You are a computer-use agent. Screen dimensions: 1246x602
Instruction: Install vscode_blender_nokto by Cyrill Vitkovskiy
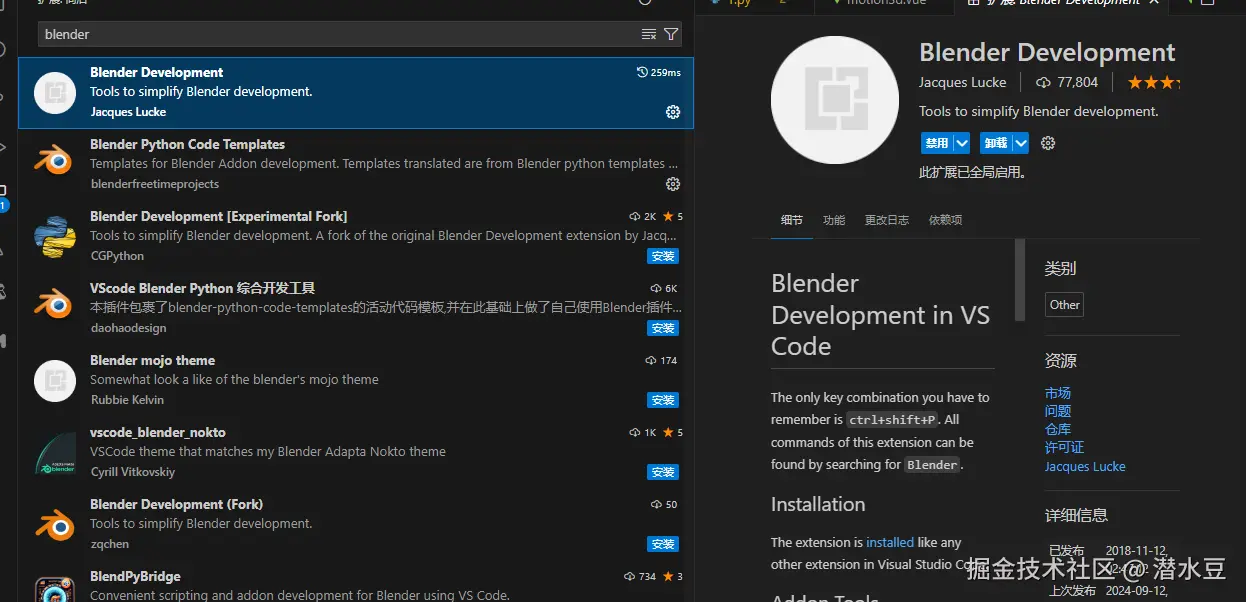click(x=663, y=472)
